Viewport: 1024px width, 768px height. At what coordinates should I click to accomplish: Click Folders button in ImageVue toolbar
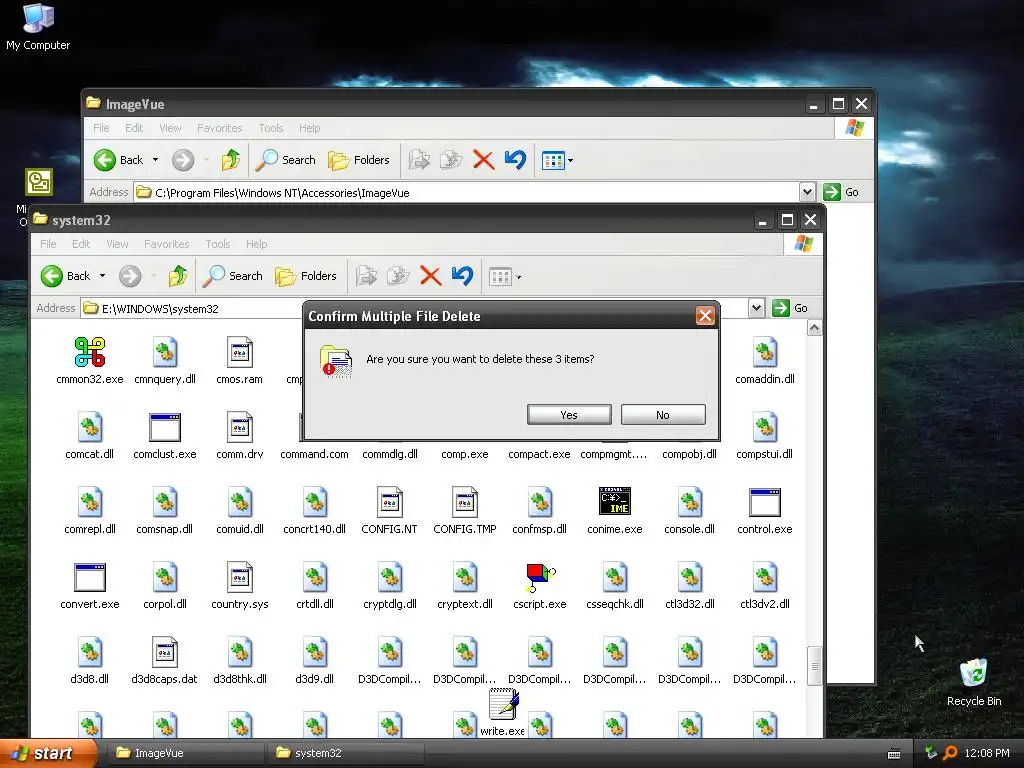359,160
